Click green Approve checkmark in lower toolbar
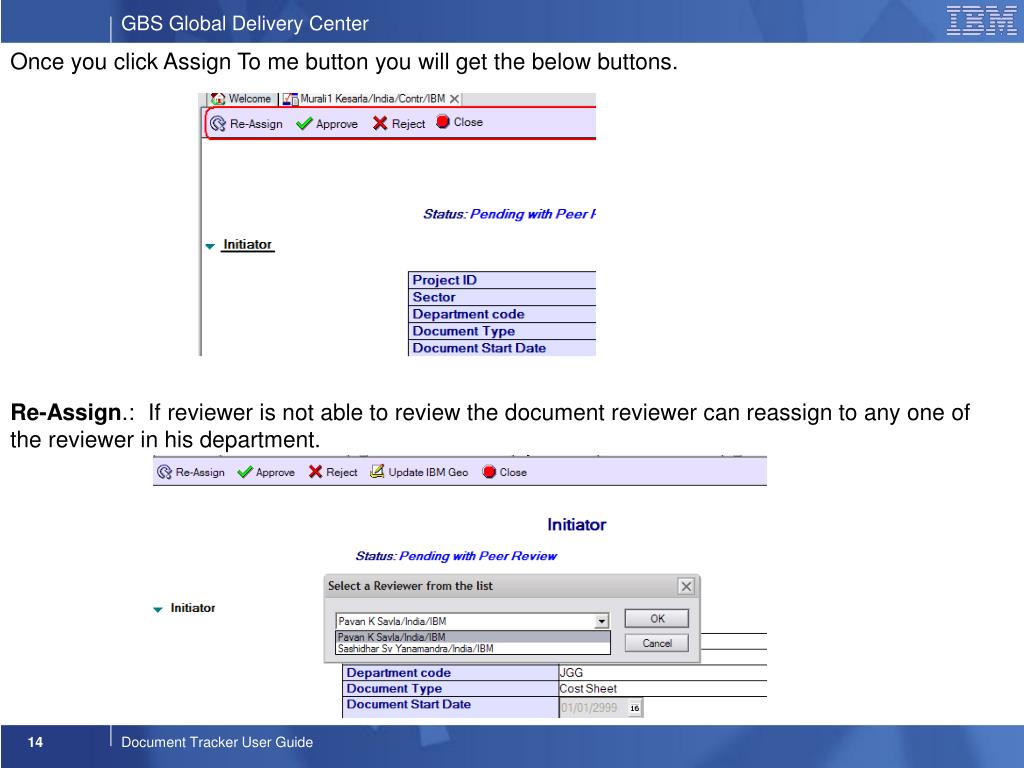 (245, 472)
